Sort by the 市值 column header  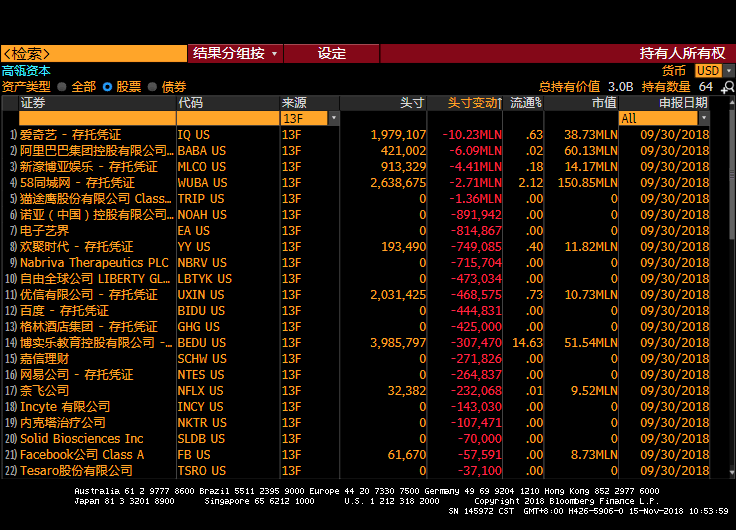(x=581, y=103)
